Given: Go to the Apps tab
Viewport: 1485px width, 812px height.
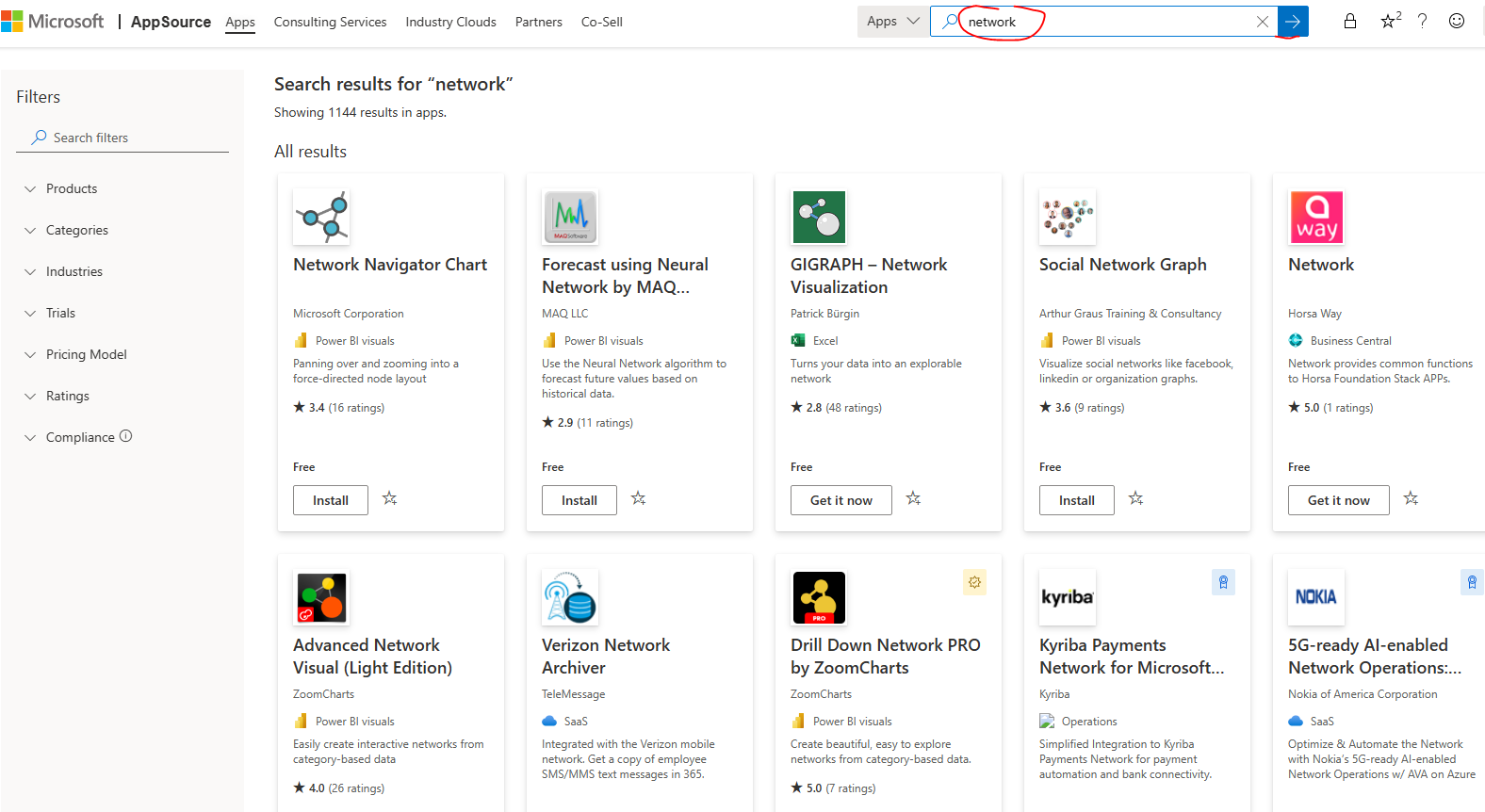Looking at the screenshot, I should [240, 22].
